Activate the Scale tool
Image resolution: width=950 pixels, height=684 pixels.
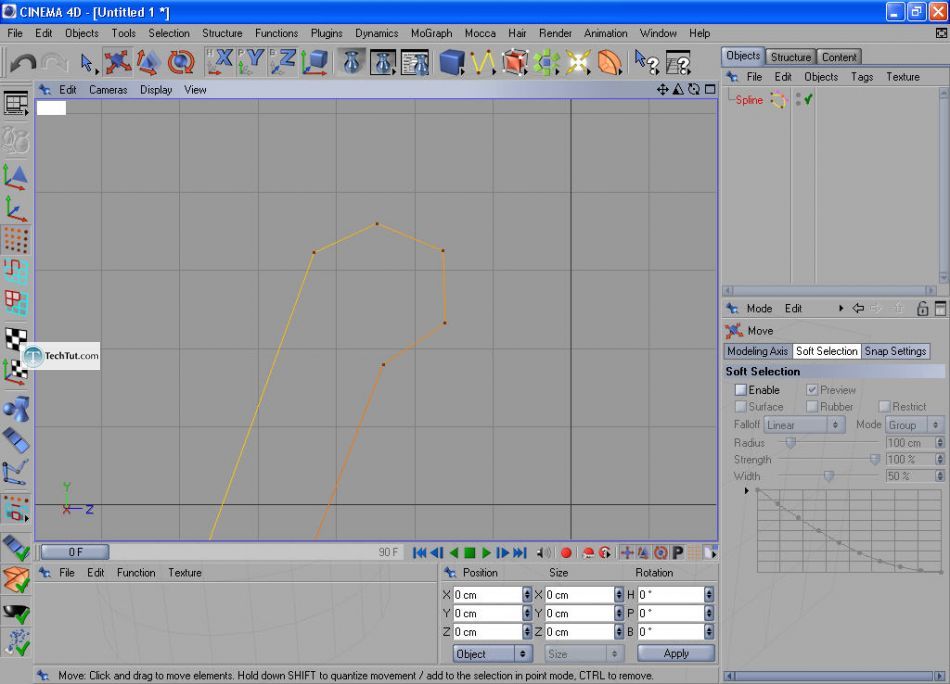148,62
